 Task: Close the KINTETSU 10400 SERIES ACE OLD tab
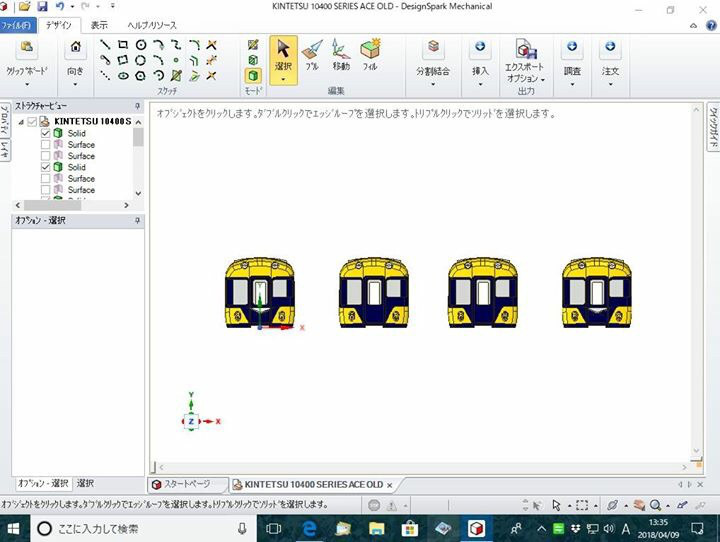click(x=389, y=485)
